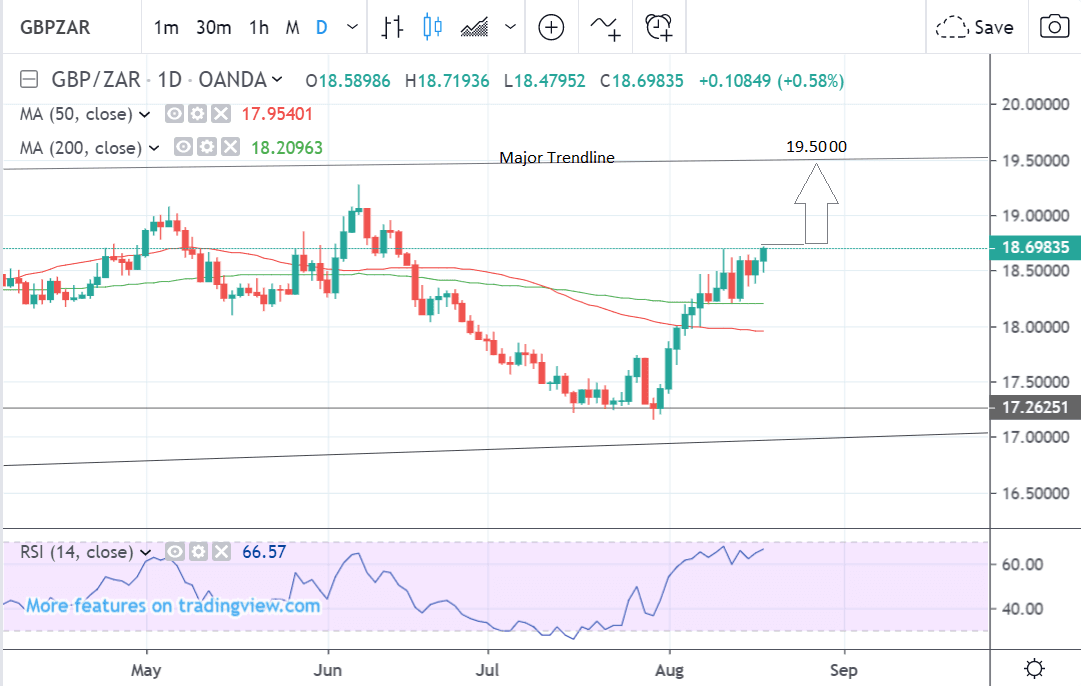Open the indicators menu icon
The width and height of the screenshot is (1089, 690).
[604, 27]
